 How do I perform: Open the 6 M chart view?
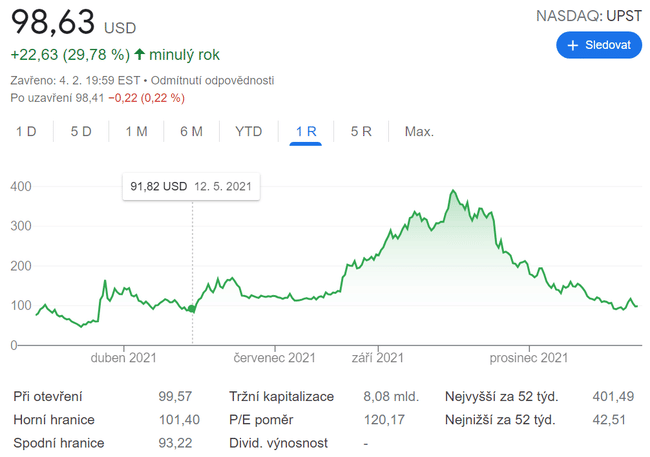pyautogui.click(x=191, y=131)
